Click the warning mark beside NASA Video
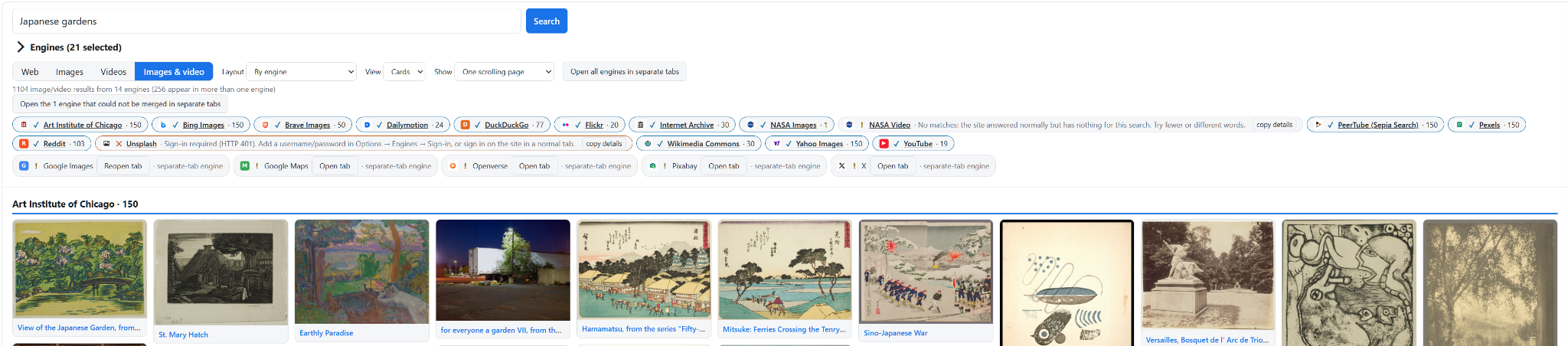This screenshot has height=346, width=1568. [x=861, y=125]
